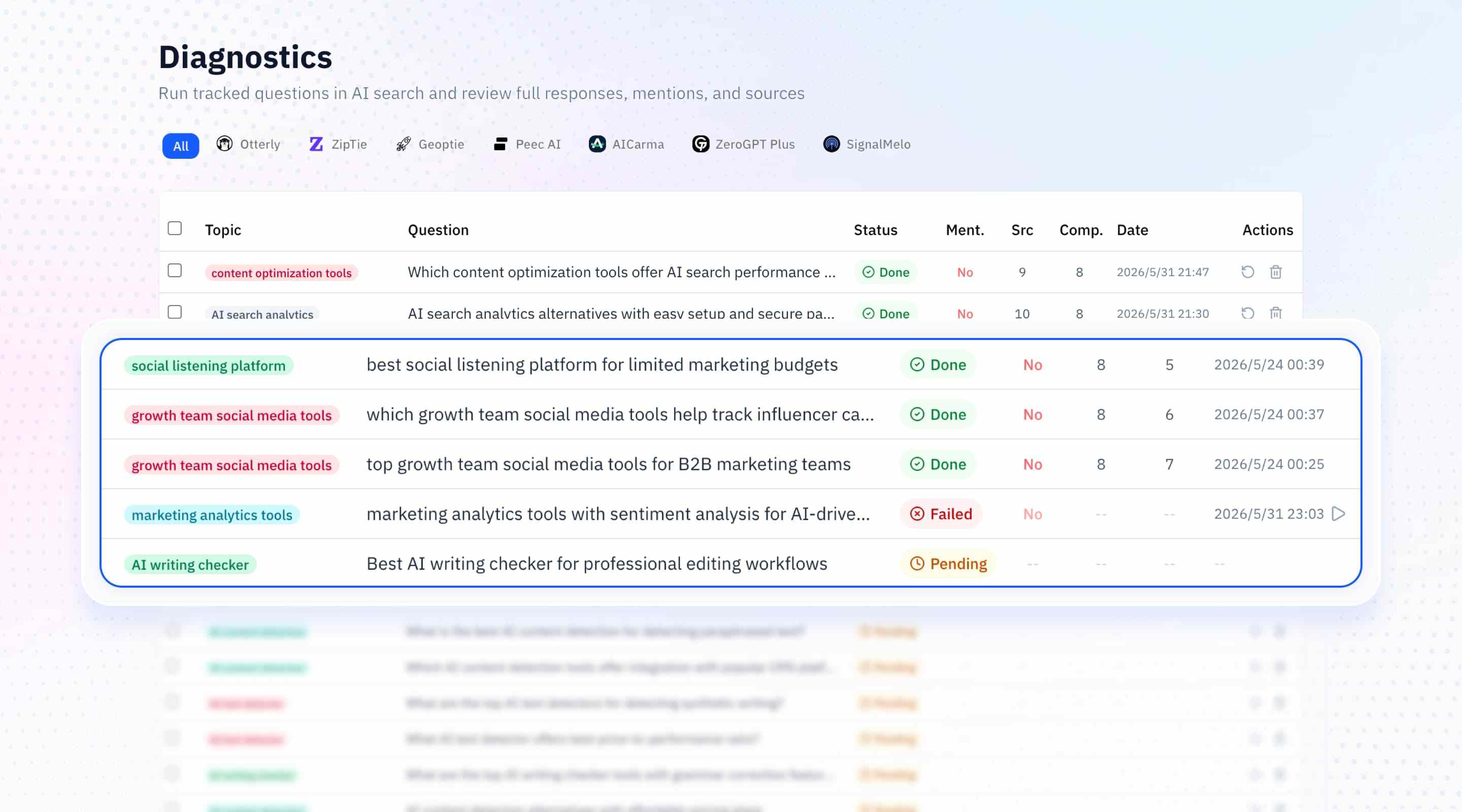Filter by ZipTie tab
This screenshot has width=1462, height=812.
(338, 144)
